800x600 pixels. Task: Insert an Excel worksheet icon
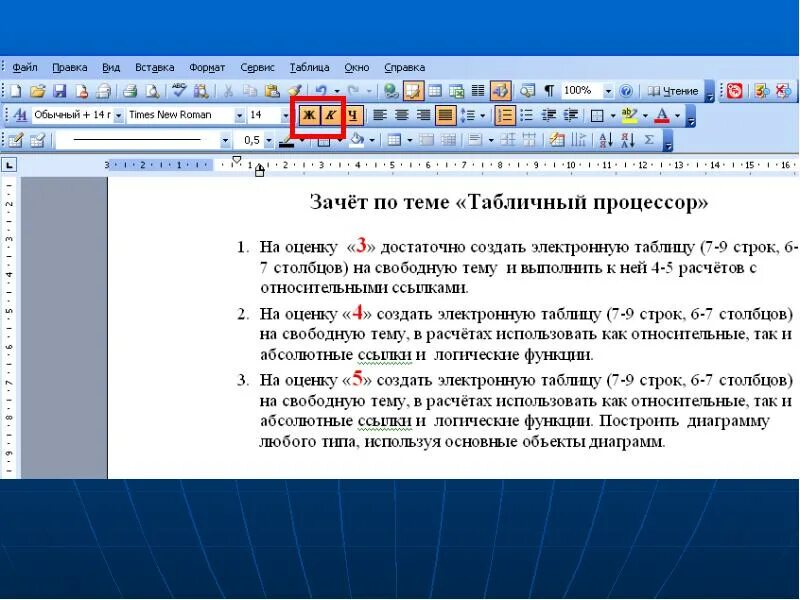(x=456, y=91)
